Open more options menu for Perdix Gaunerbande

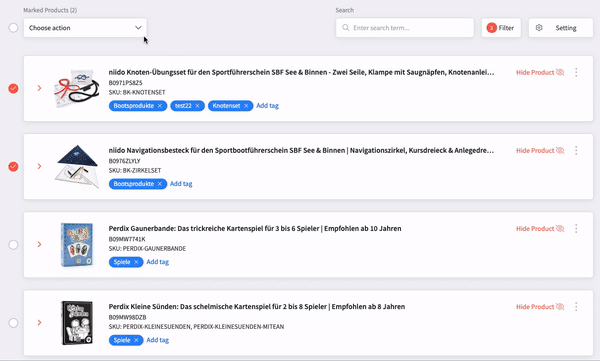[576, 229]
